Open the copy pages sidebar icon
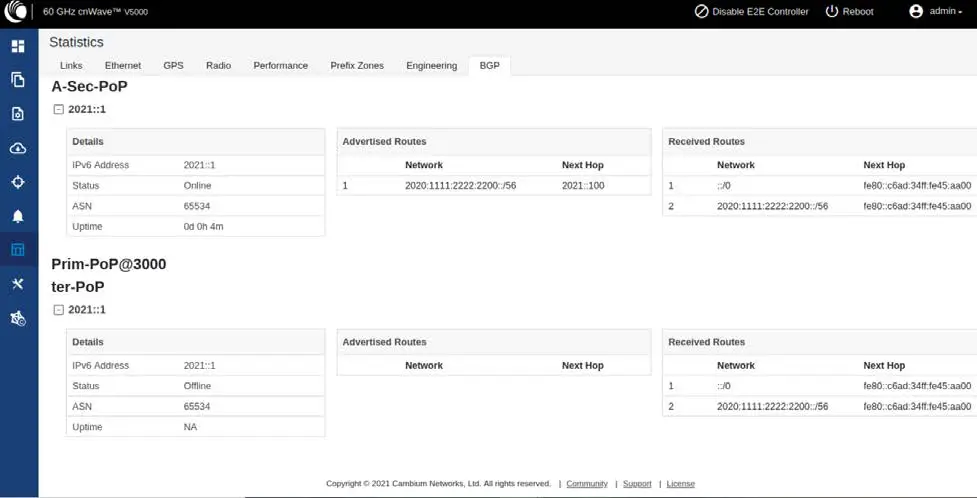 [x=18, y=80]
